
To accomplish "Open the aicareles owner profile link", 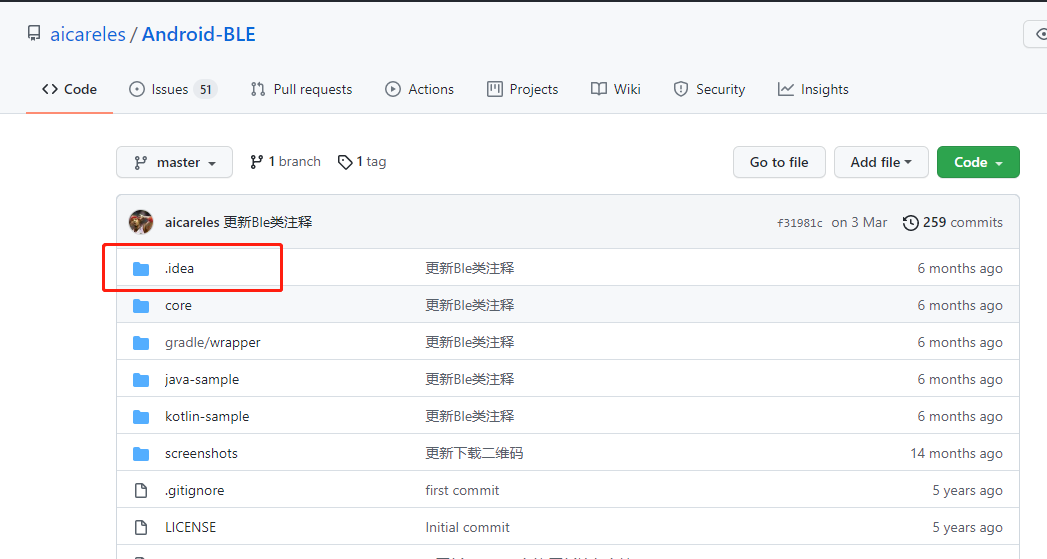I will click(87, 34).
